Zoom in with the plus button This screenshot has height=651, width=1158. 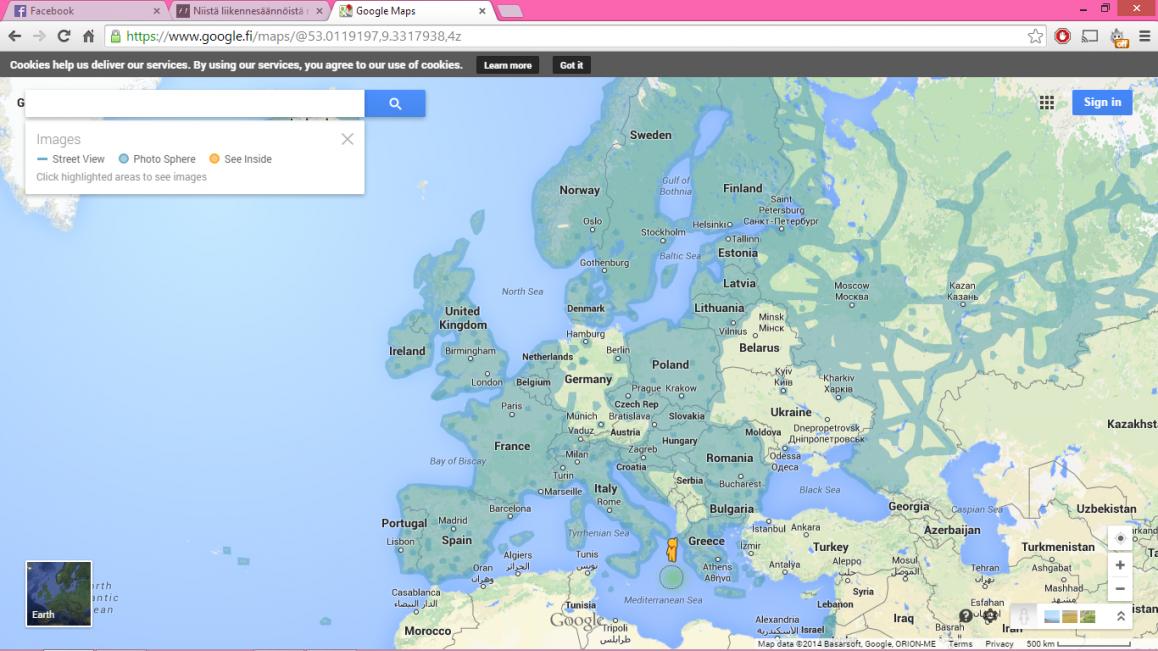coord(1120,565)
